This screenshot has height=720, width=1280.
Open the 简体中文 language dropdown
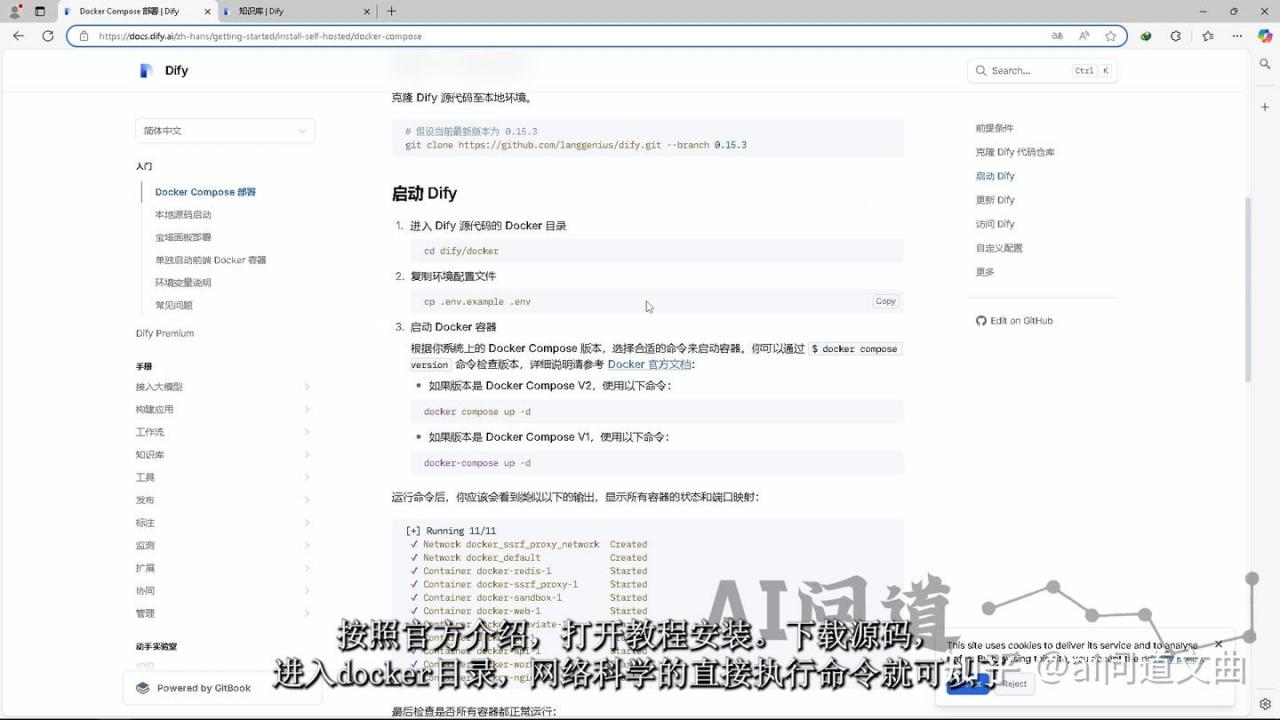225,131
